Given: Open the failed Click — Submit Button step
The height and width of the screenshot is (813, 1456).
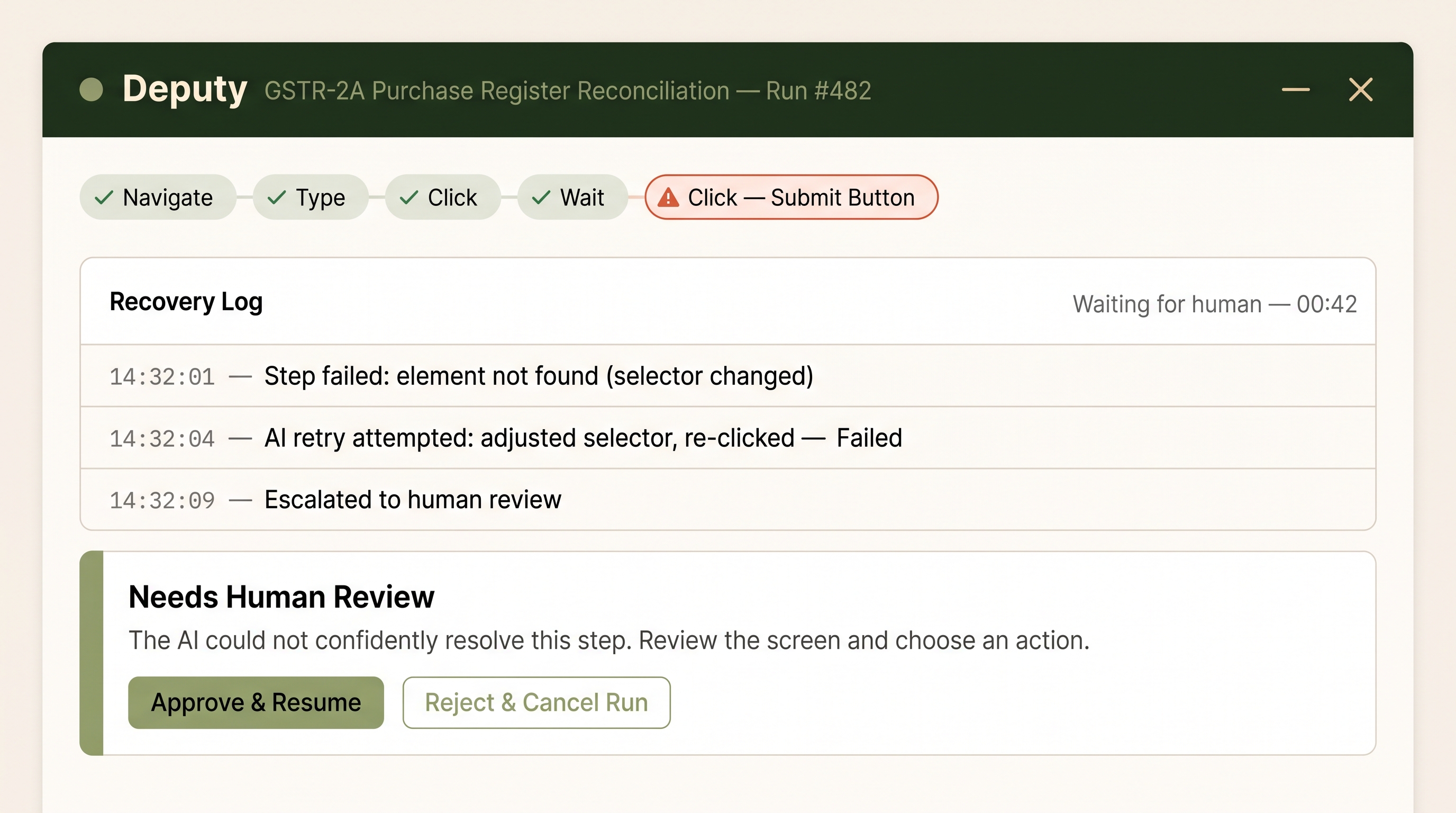Looking at the screenshot, I should (x=791, y=197).
